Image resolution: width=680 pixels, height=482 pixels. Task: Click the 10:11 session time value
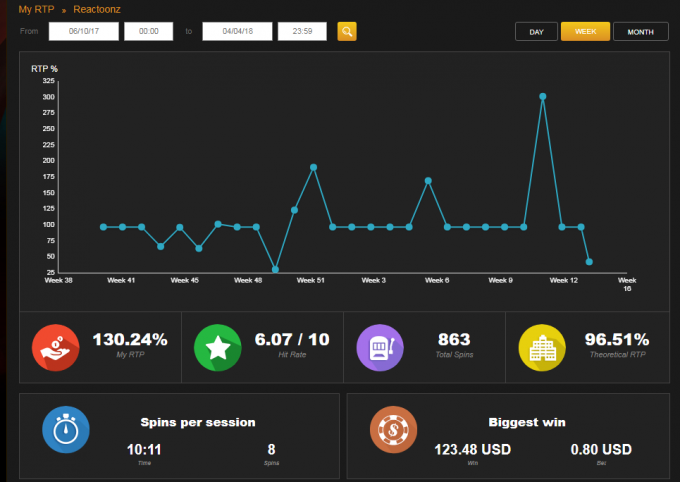[144, 449]
